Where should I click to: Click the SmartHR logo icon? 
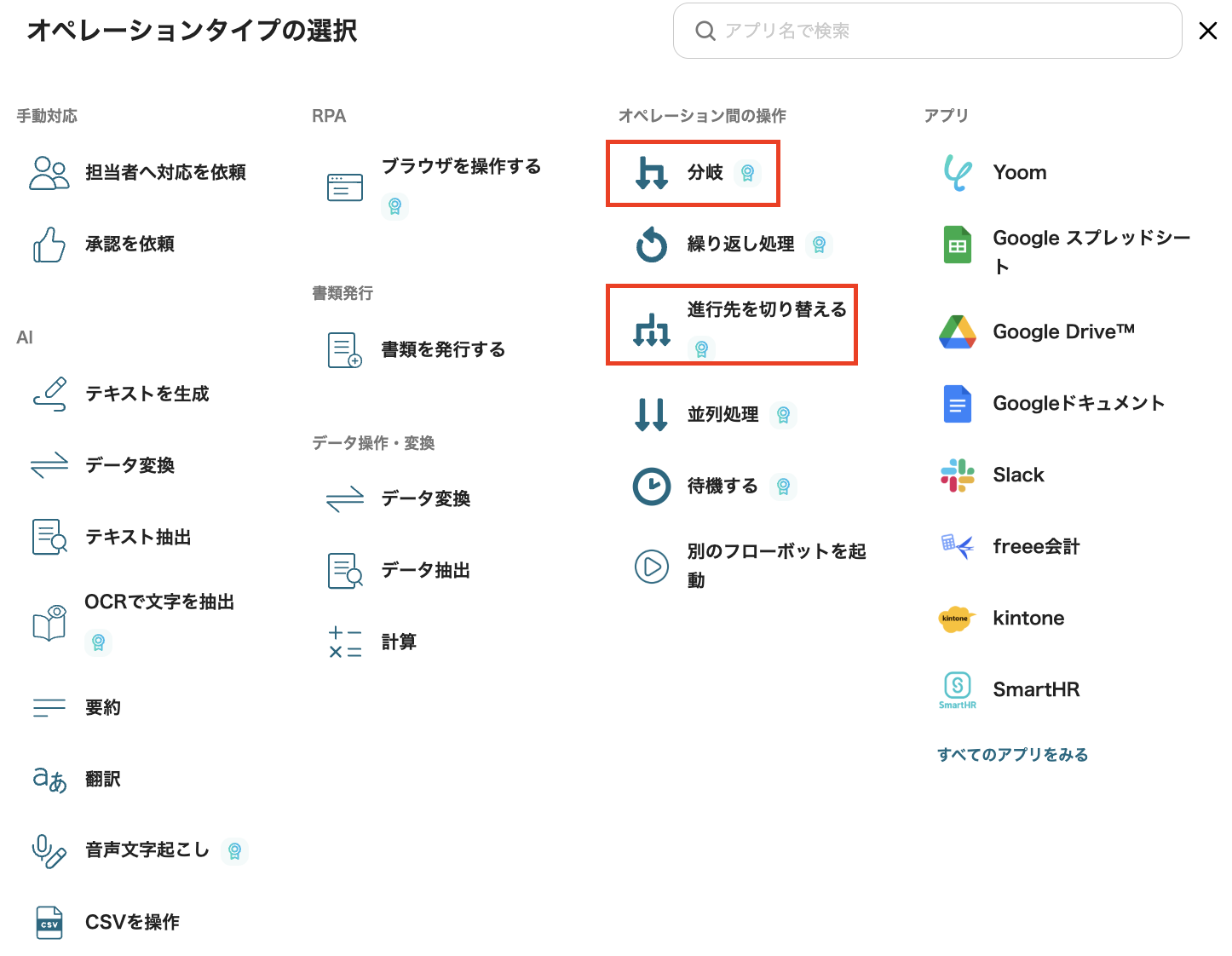pos(958,690)
